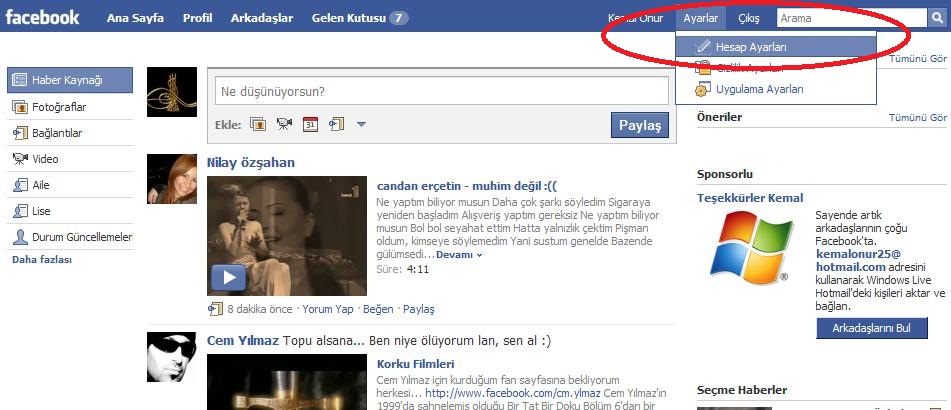Expand Devamı to read full description

coord(459,255)
